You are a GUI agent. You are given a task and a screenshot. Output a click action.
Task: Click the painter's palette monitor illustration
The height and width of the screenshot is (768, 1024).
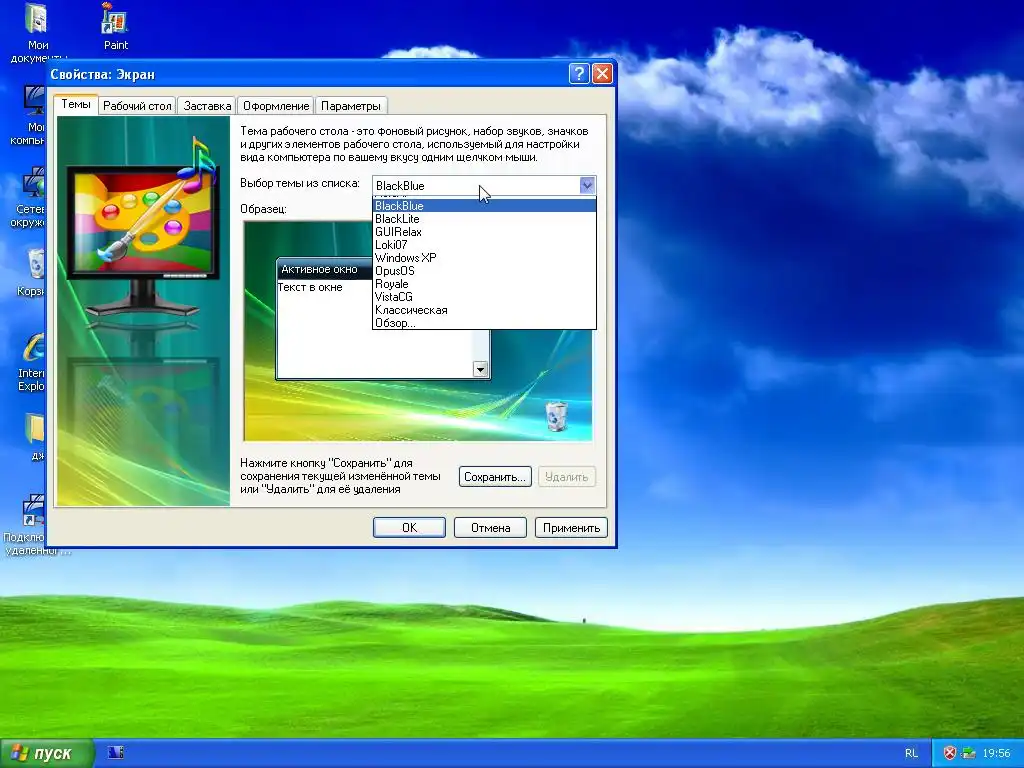coord(143,224)
